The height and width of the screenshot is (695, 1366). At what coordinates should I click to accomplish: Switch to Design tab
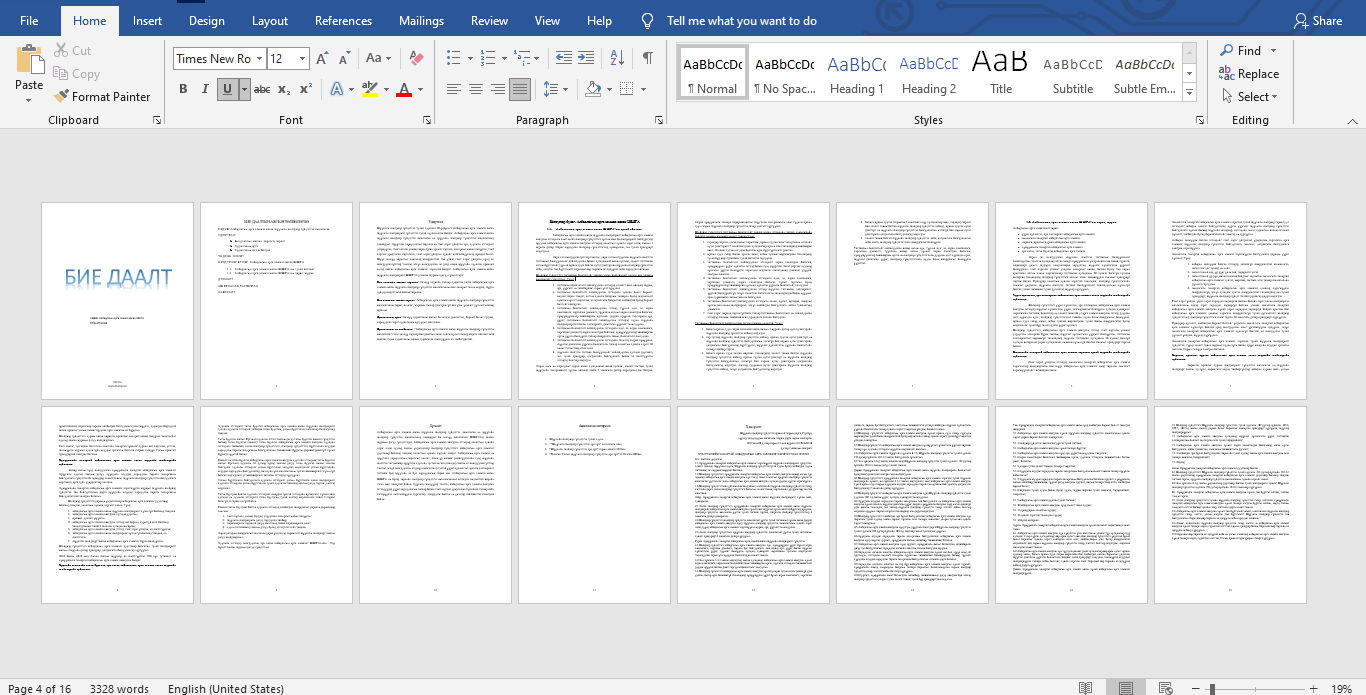click(x=207, y=20)
